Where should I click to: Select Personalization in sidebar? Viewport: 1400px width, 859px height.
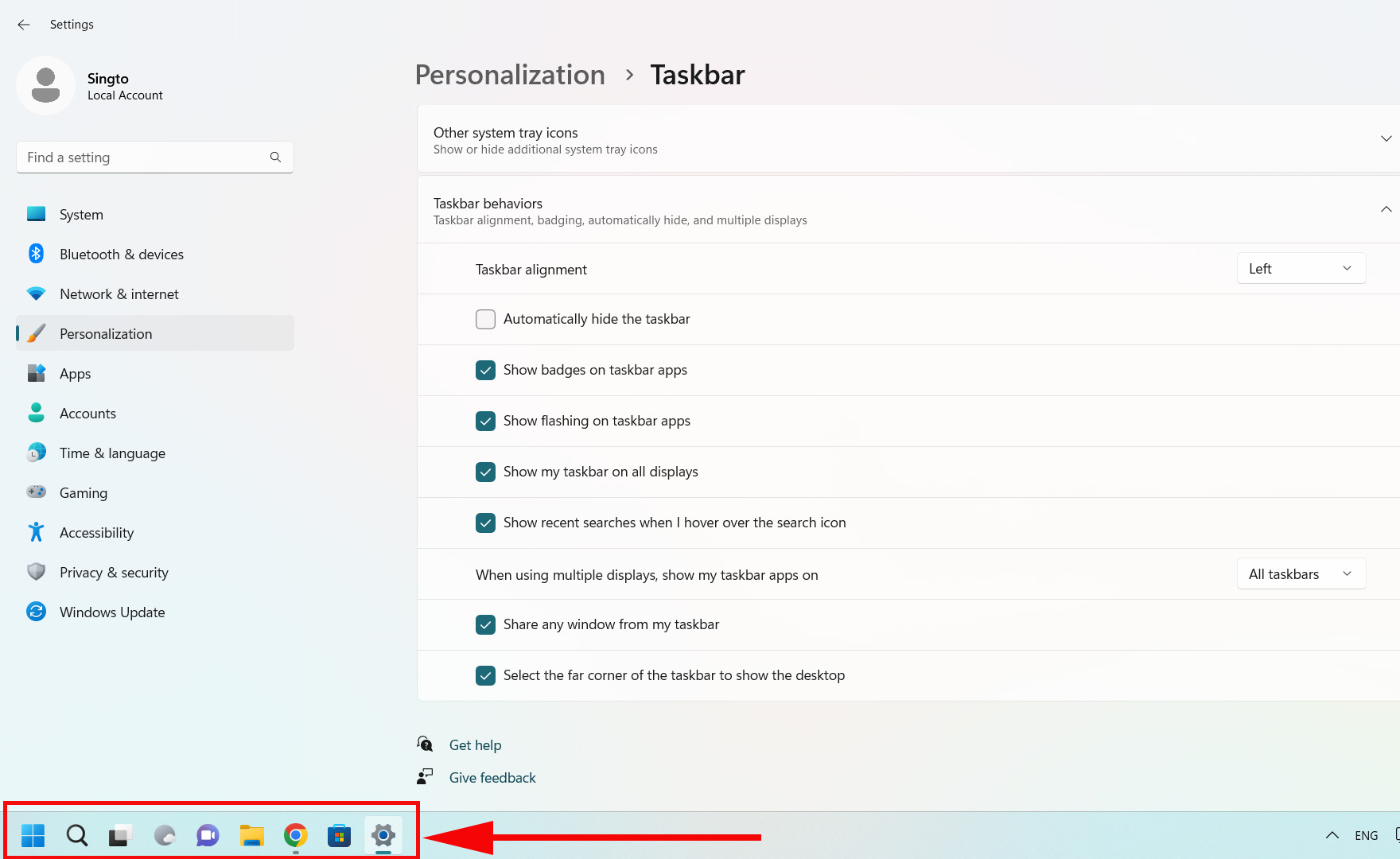coord(155,334)
